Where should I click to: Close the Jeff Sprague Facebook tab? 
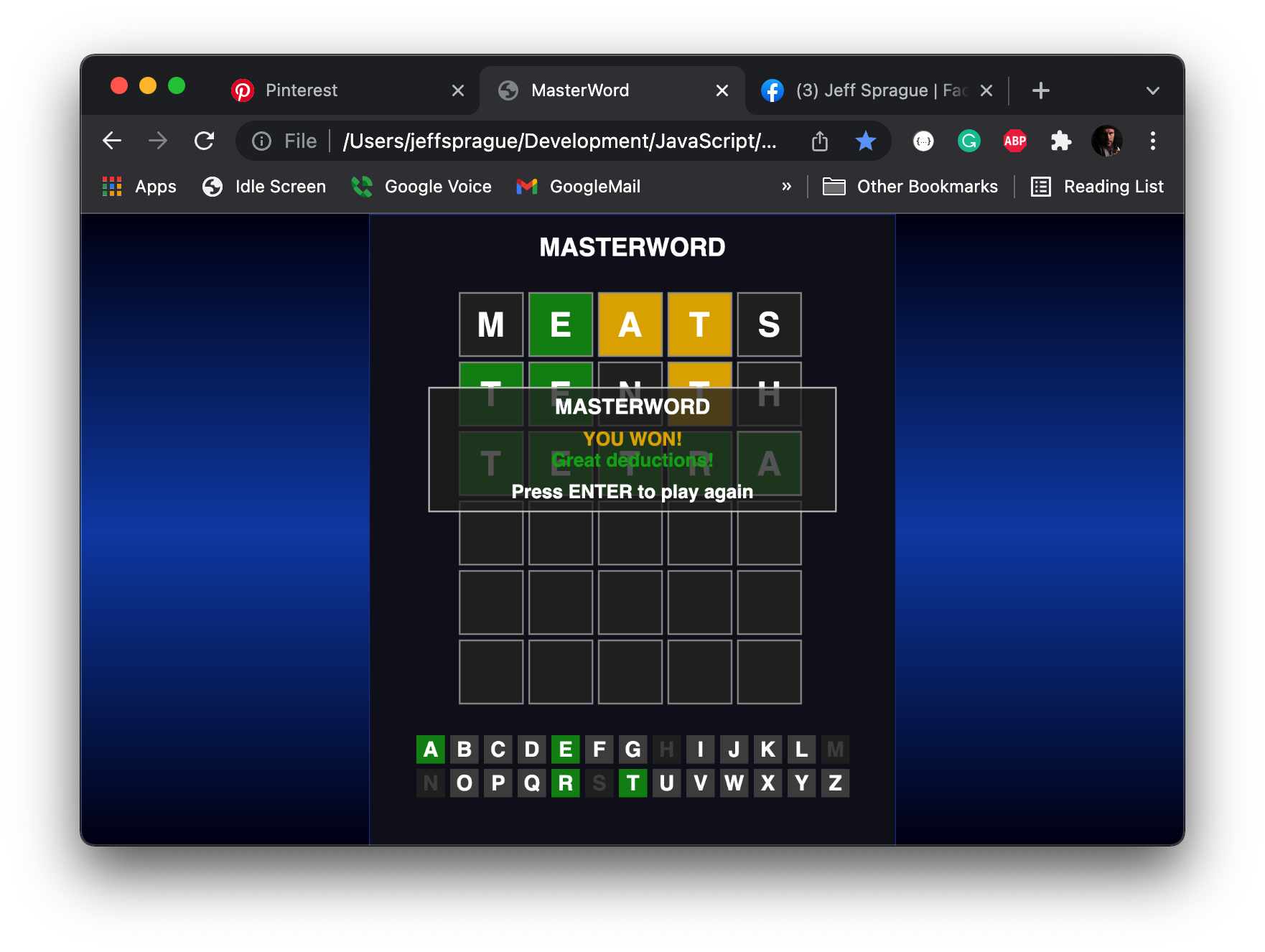tap(986, 90)
